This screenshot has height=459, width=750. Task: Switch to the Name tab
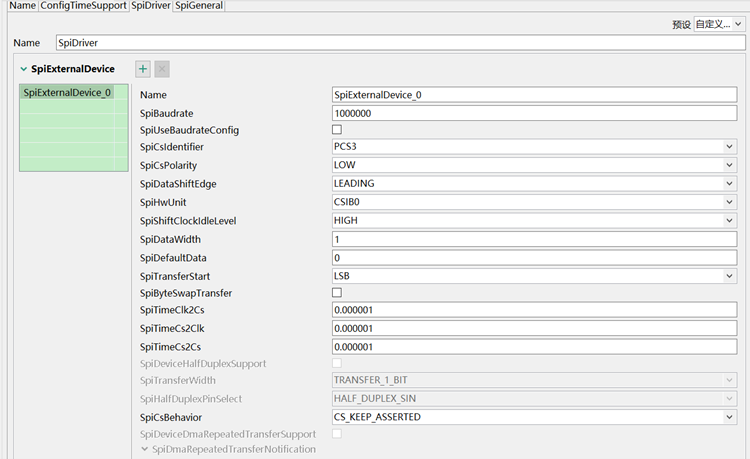pos(22,6)
